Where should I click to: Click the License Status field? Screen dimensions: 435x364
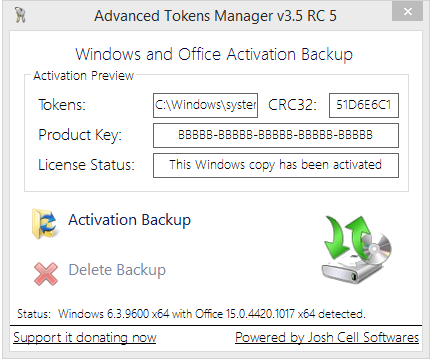click(276, 165)
